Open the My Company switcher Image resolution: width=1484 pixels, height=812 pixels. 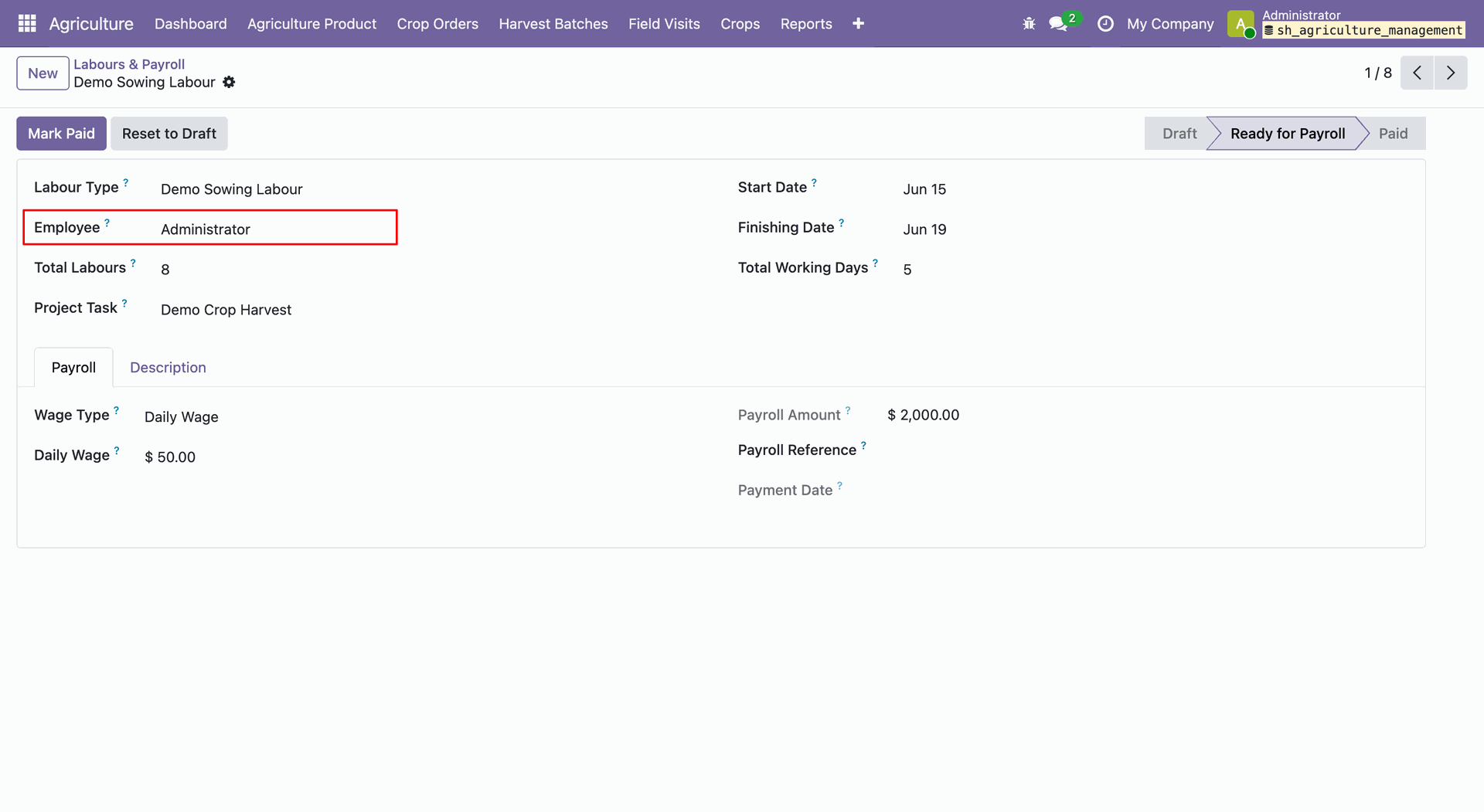(x=1170, y=24)
